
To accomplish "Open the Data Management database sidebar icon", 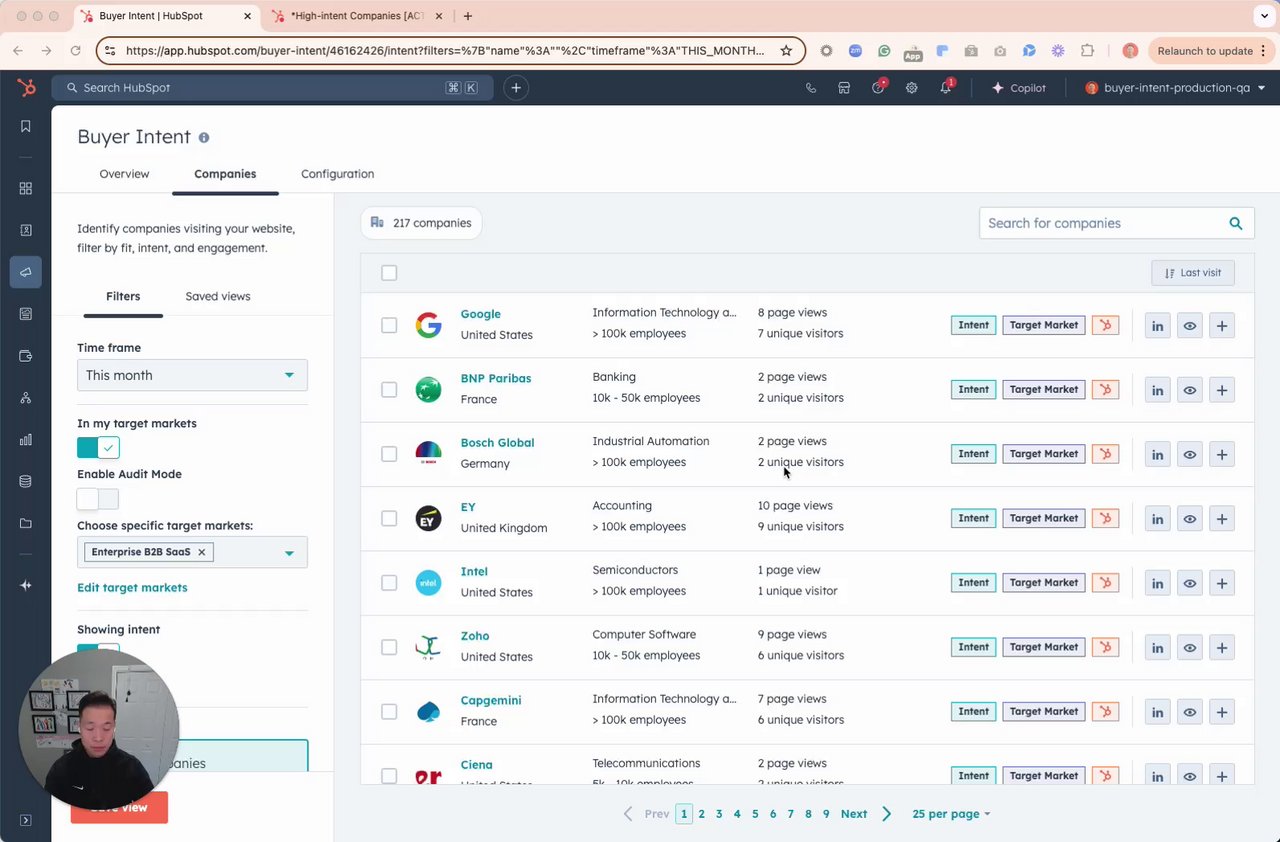I will pos(26,482).
